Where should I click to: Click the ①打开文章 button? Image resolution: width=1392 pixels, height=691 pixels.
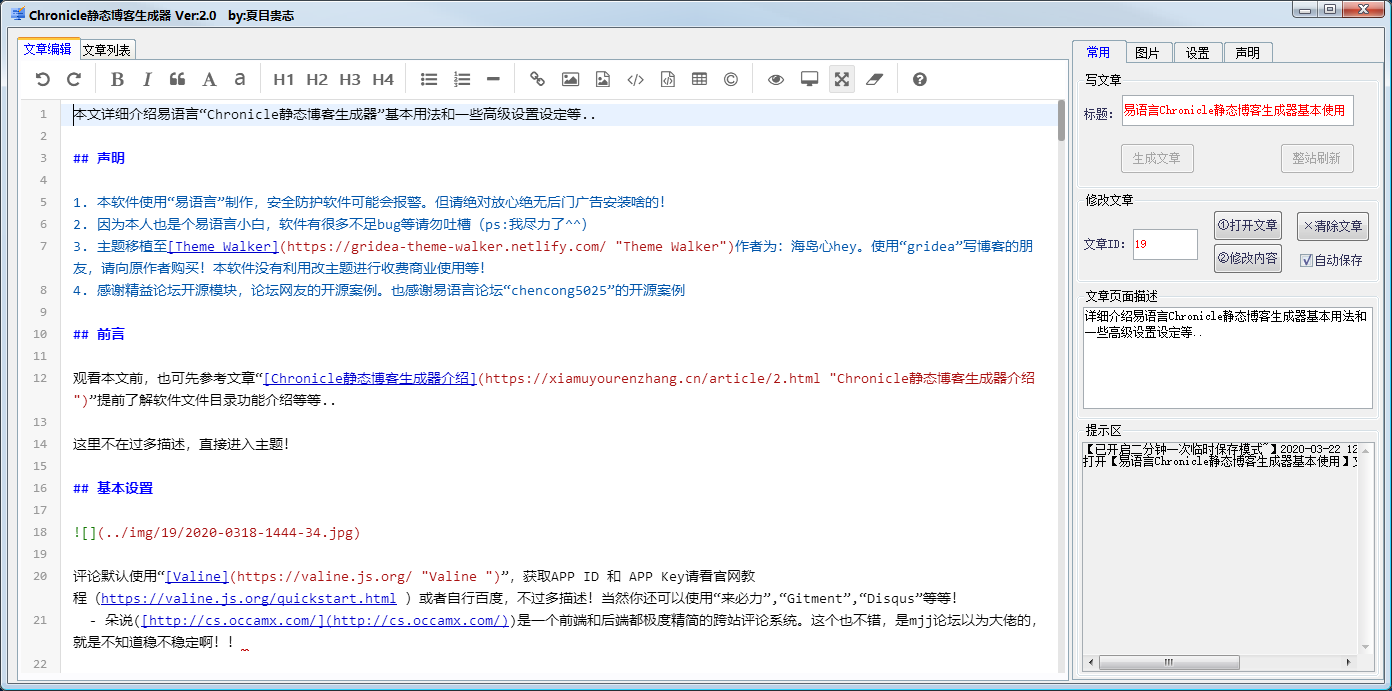tap(1248, 226)
